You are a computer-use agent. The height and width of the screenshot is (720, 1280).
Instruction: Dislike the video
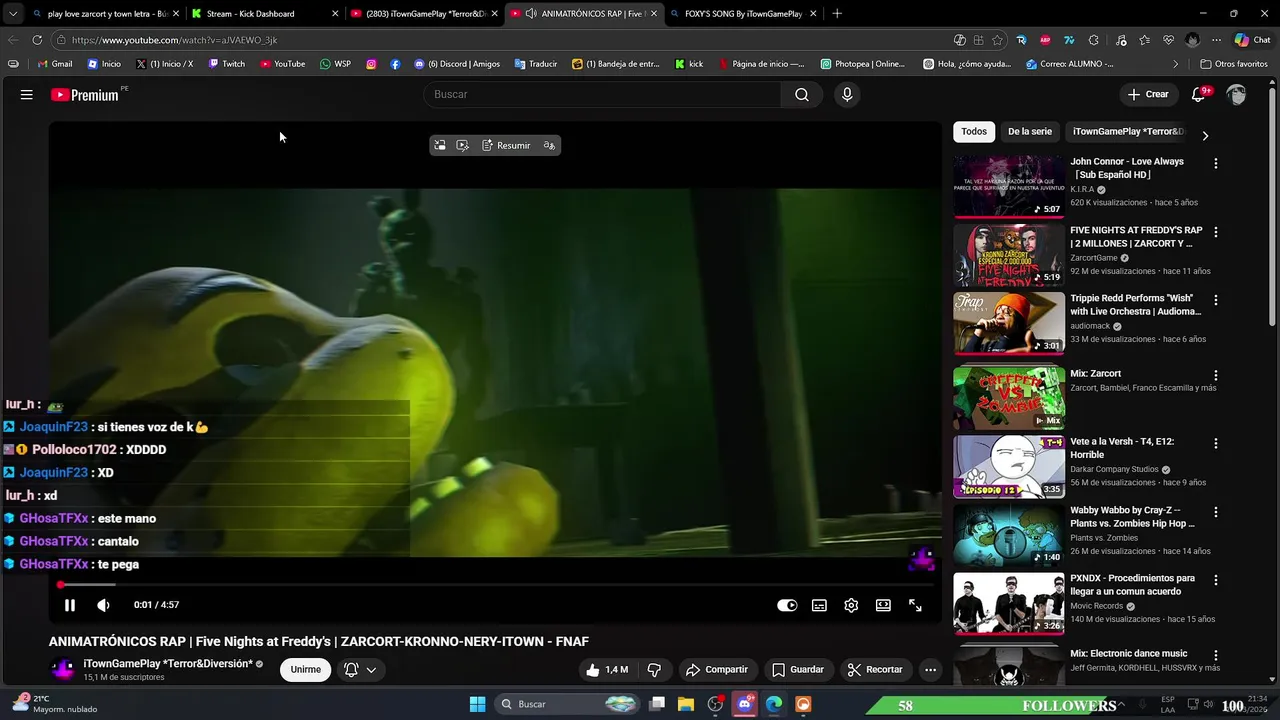654,670
